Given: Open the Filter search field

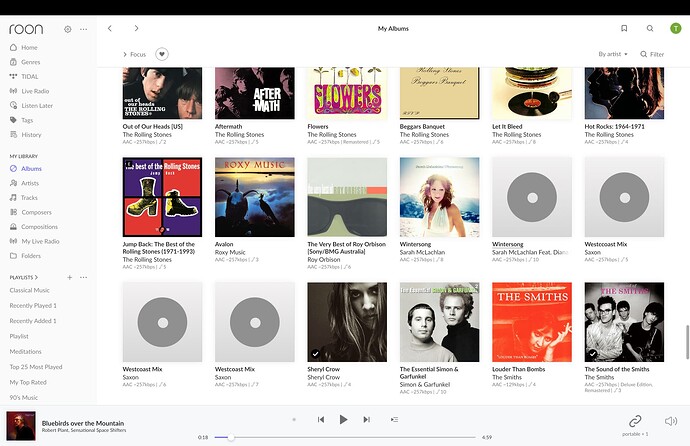Looking at the screenshot, I should tap(652, 54).
